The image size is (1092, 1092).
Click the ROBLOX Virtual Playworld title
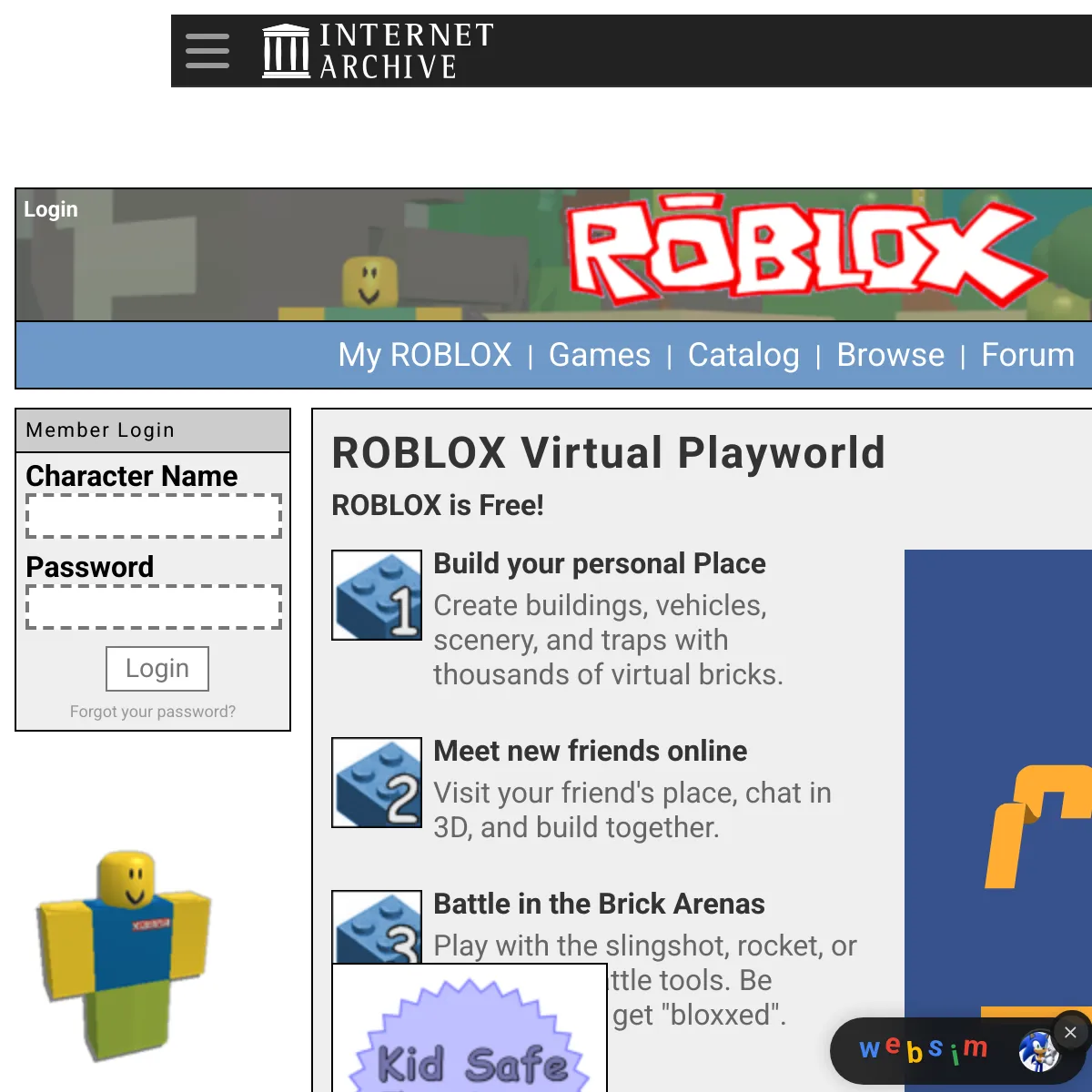(609, 453)
